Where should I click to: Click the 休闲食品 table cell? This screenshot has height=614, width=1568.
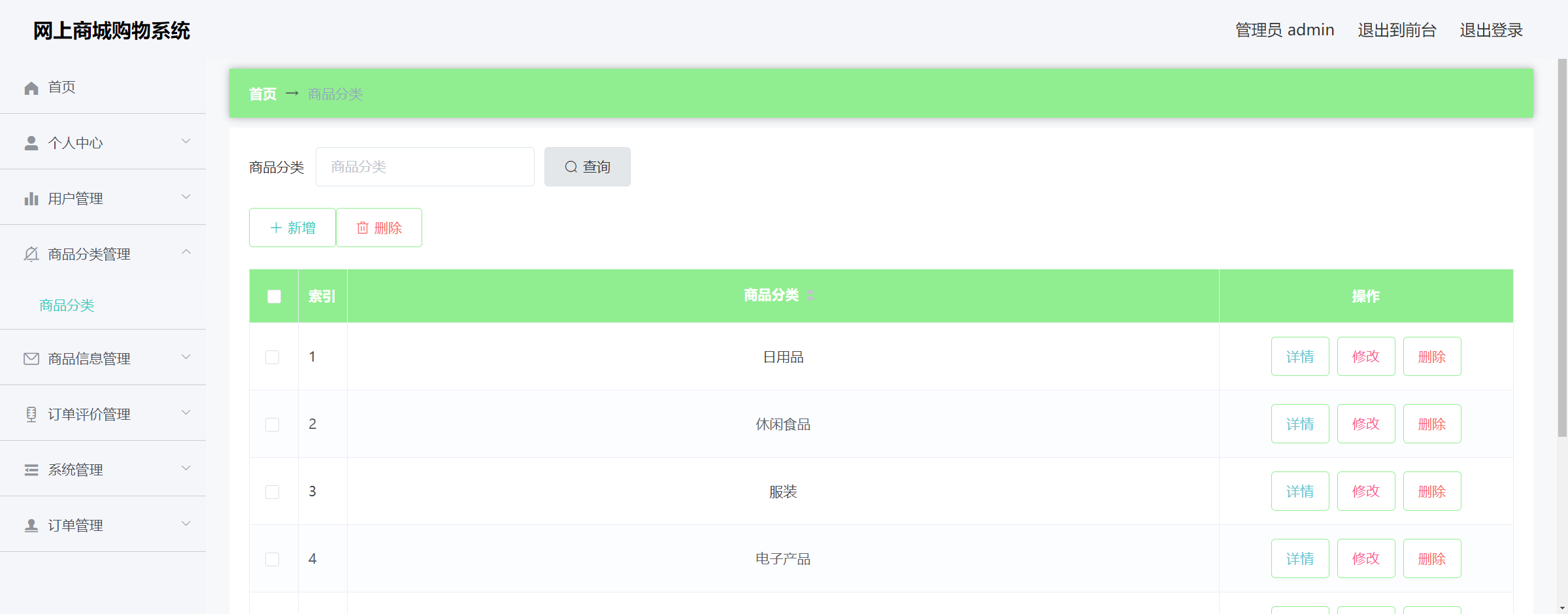[x=783, y=424]
